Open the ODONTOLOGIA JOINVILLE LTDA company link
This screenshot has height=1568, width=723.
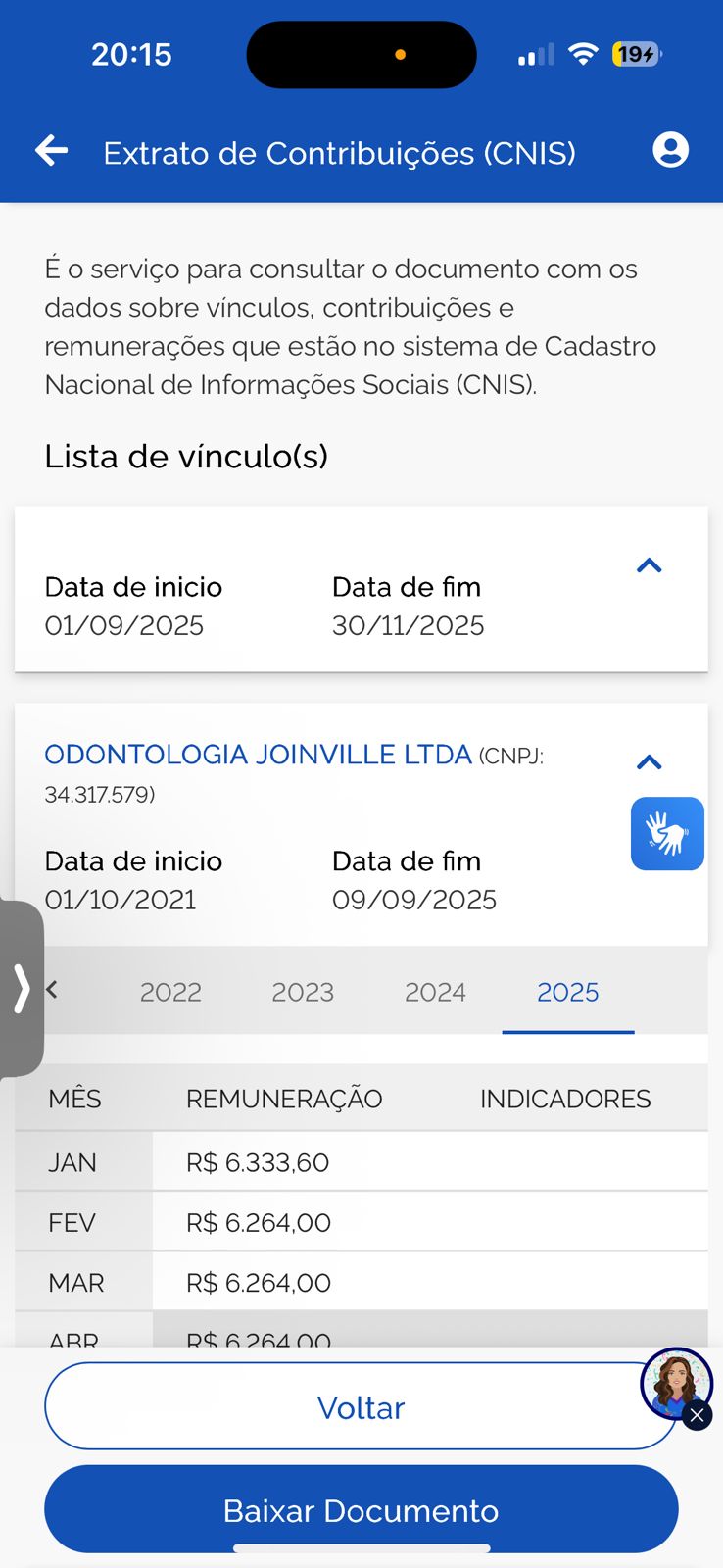point(258,755)
